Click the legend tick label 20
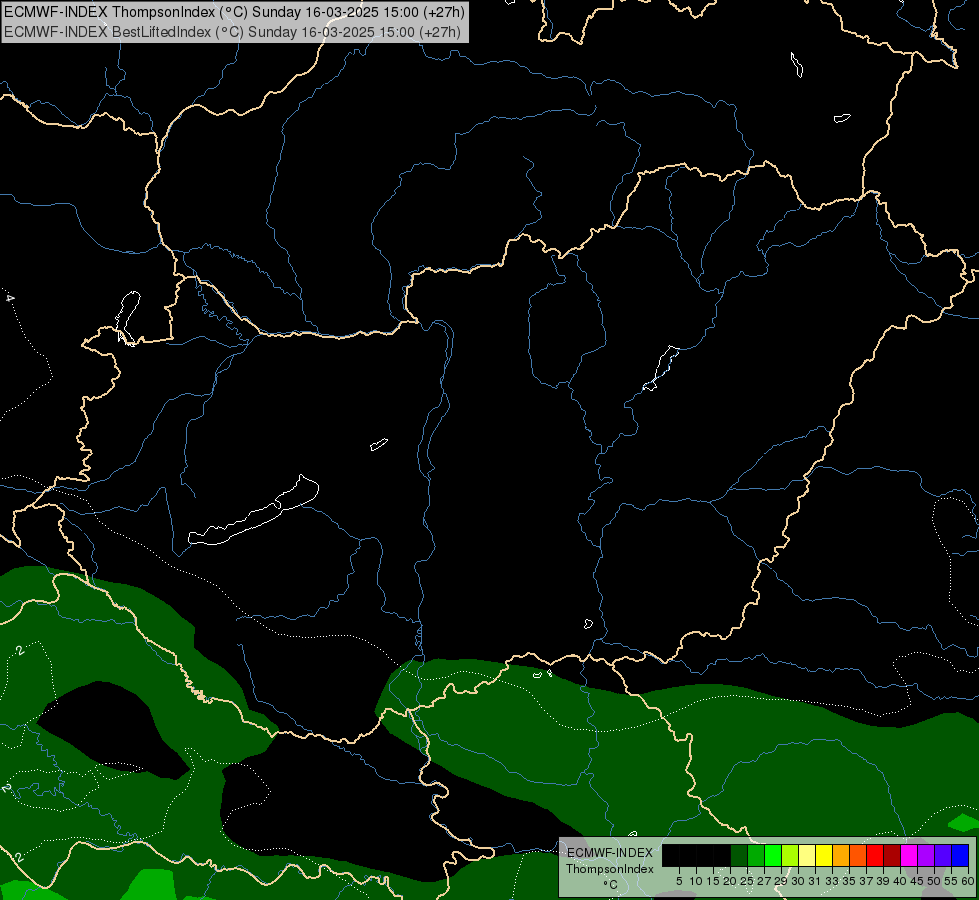The image size is (979, 900). pos(730,881)
